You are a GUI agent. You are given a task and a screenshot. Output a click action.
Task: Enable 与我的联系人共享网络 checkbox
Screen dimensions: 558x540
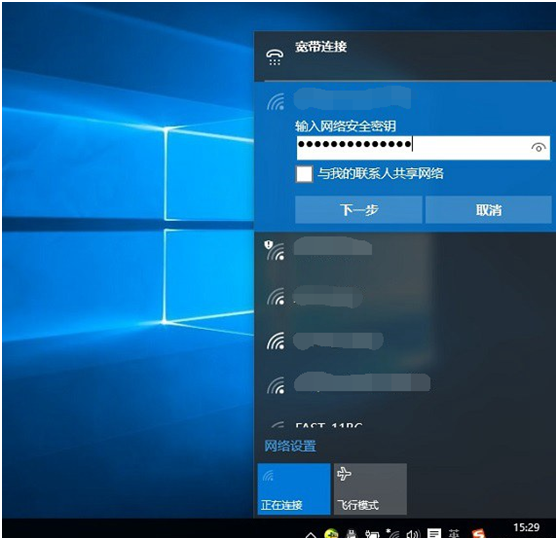coord(304,174)
